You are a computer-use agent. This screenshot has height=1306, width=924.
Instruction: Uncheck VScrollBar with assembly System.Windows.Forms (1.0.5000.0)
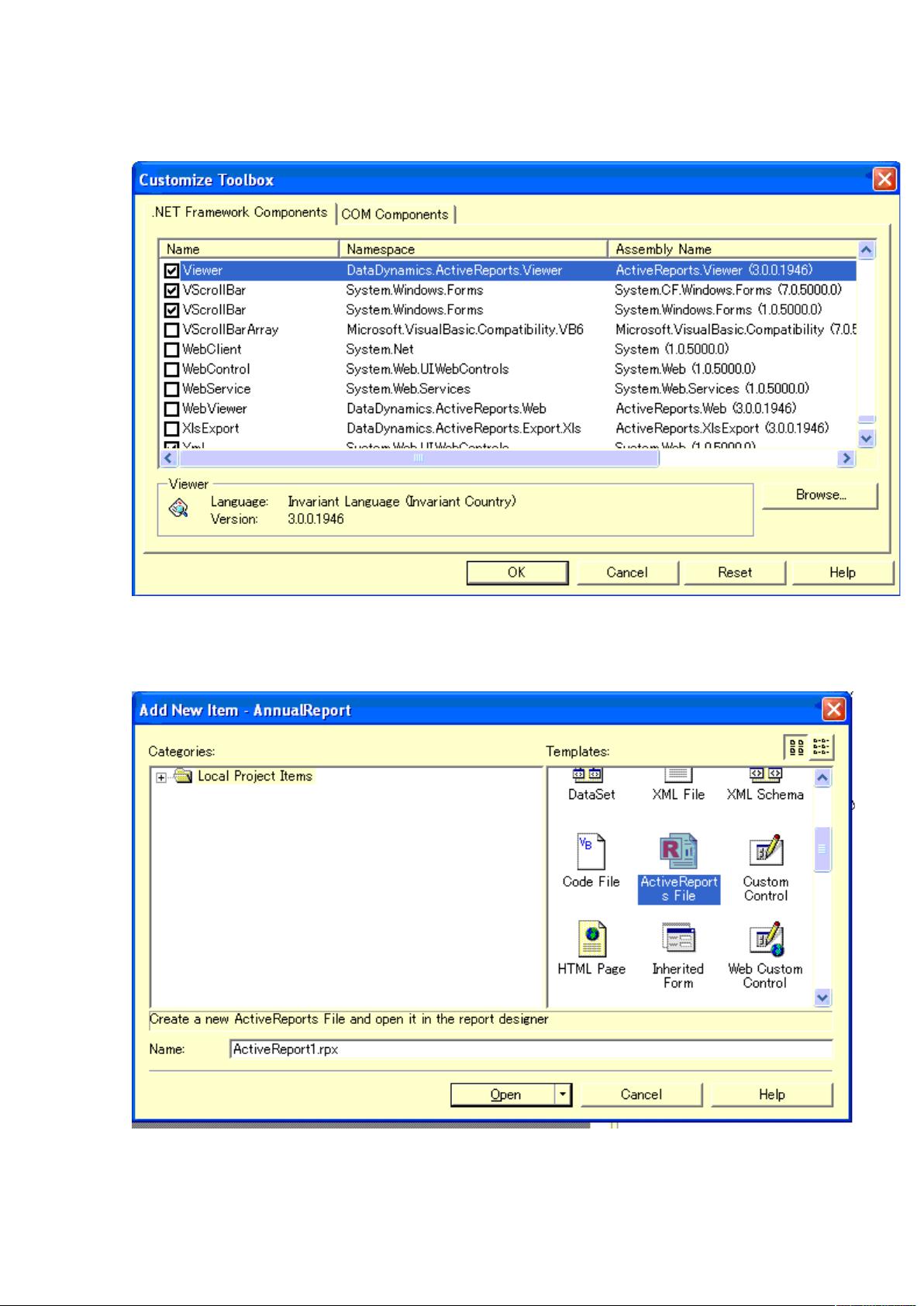point(172,310)
